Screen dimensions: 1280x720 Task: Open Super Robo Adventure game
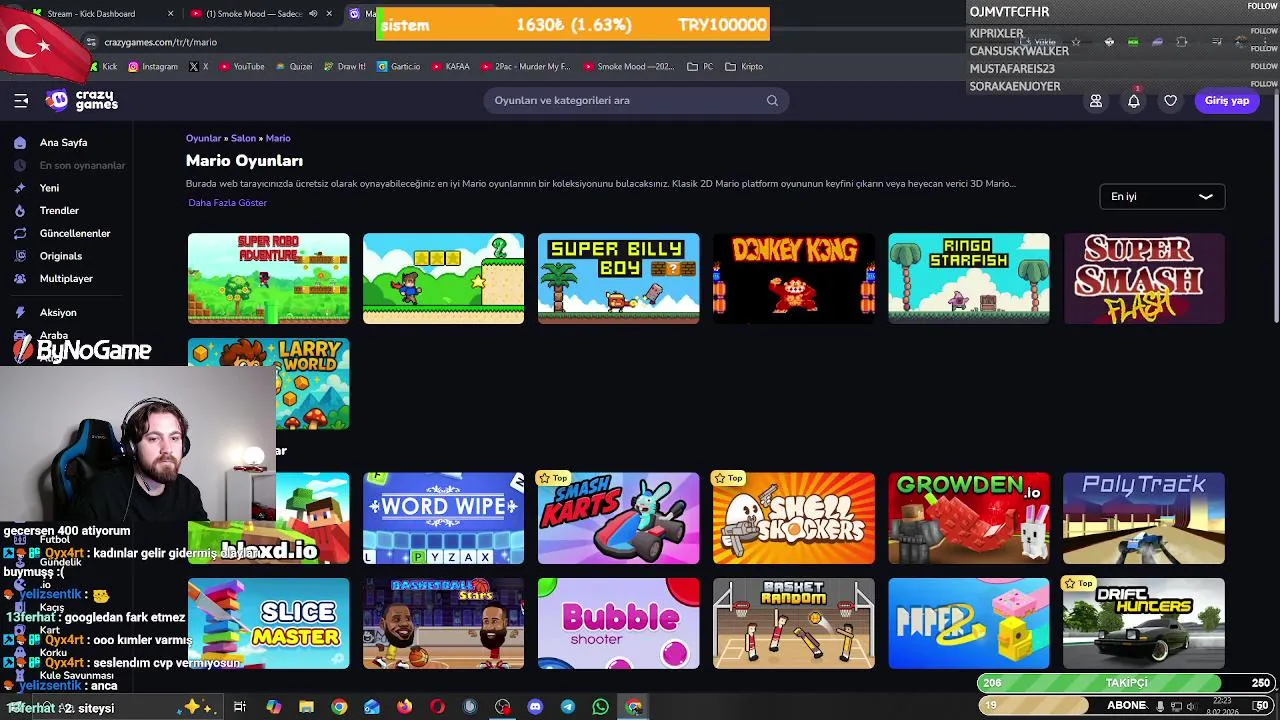point(268,278)
